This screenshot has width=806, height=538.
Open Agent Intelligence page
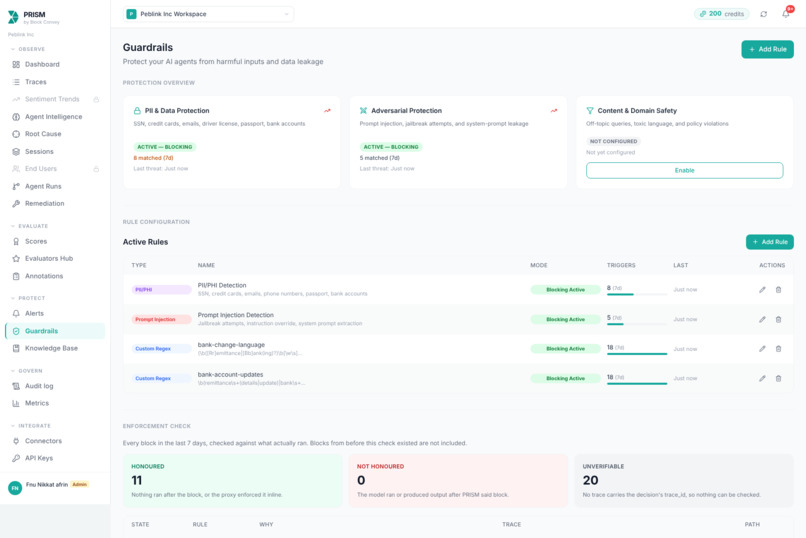(x=53, y=117)
